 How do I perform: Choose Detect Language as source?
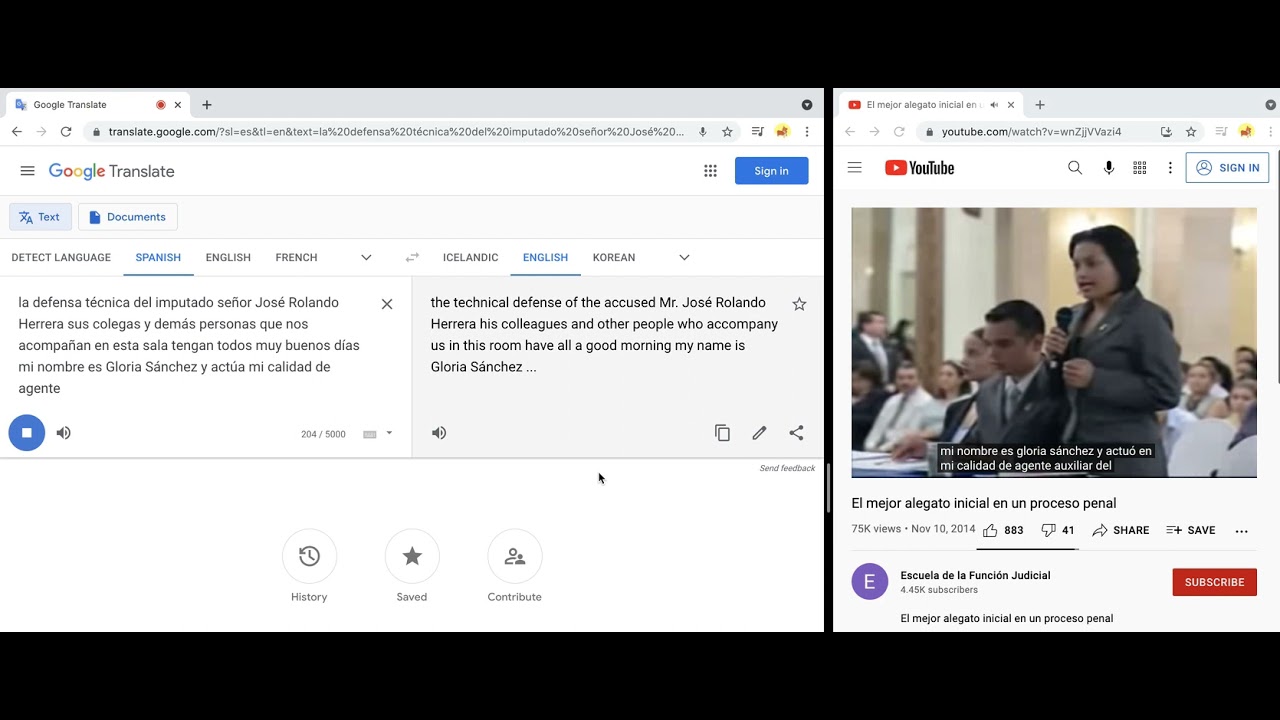tap(61, 257)
